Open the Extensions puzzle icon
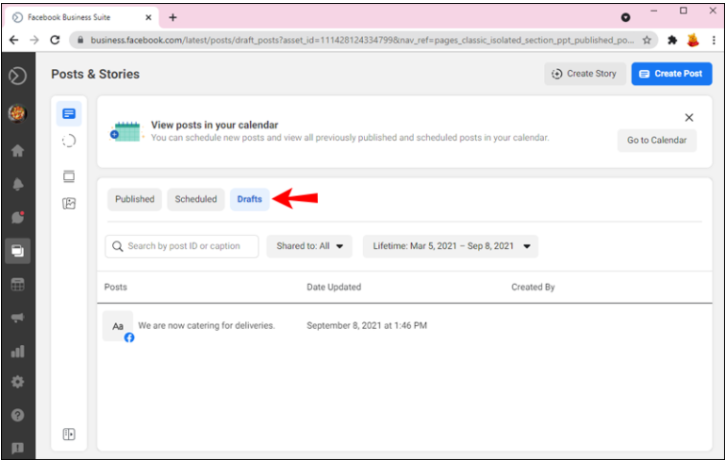 tap(672, 40)
